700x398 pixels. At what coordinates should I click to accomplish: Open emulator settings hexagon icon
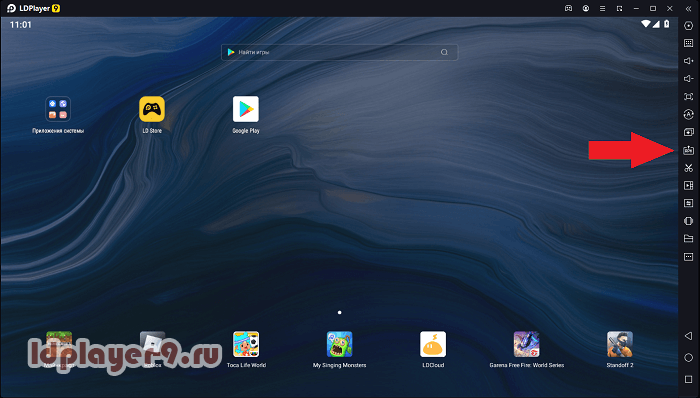[688, 26]
